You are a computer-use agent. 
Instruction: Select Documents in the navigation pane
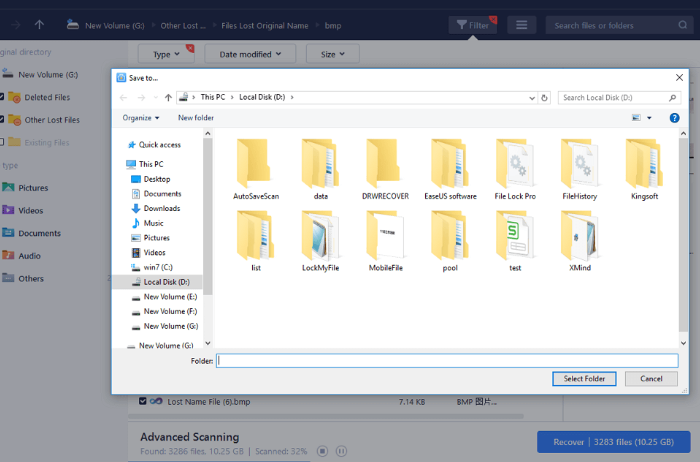[156, 194]
